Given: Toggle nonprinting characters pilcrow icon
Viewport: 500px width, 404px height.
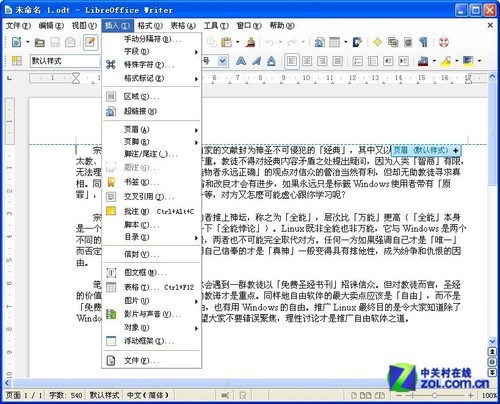Looking at the screenshot, I should tap(423, 42).
